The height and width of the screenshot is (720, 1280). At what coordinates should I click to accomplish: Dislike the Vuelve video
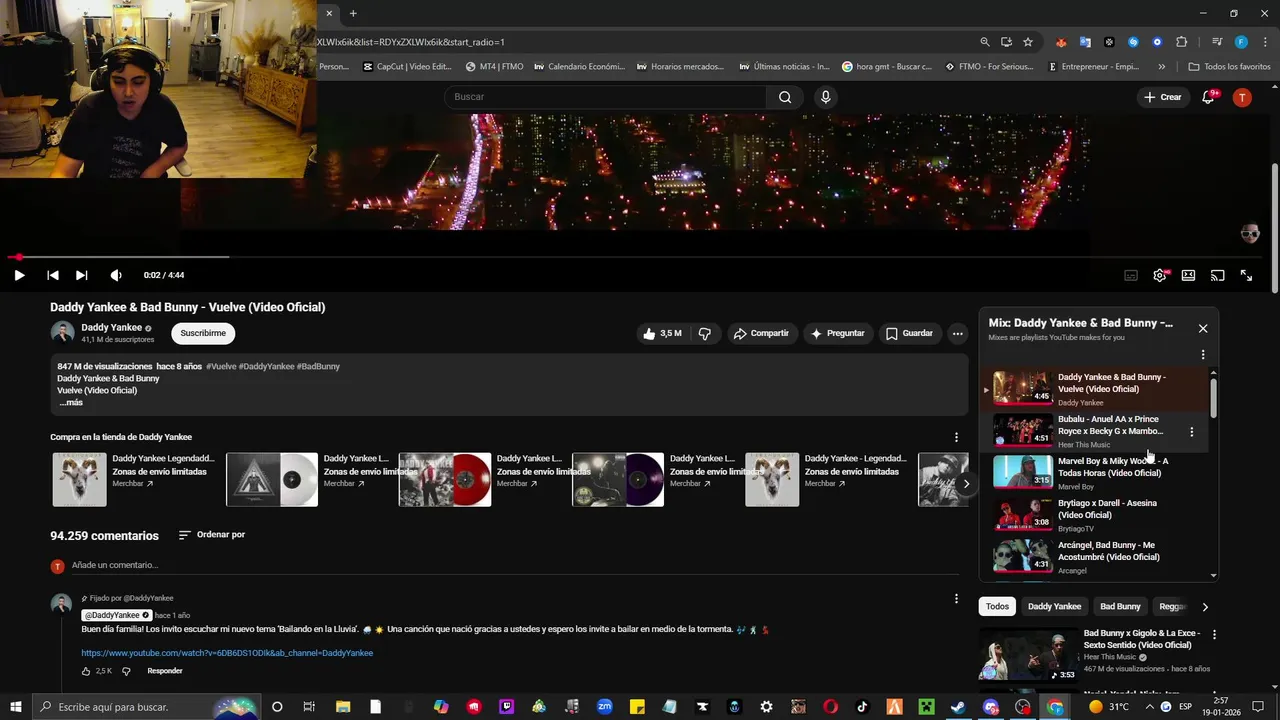click(704, 333)
